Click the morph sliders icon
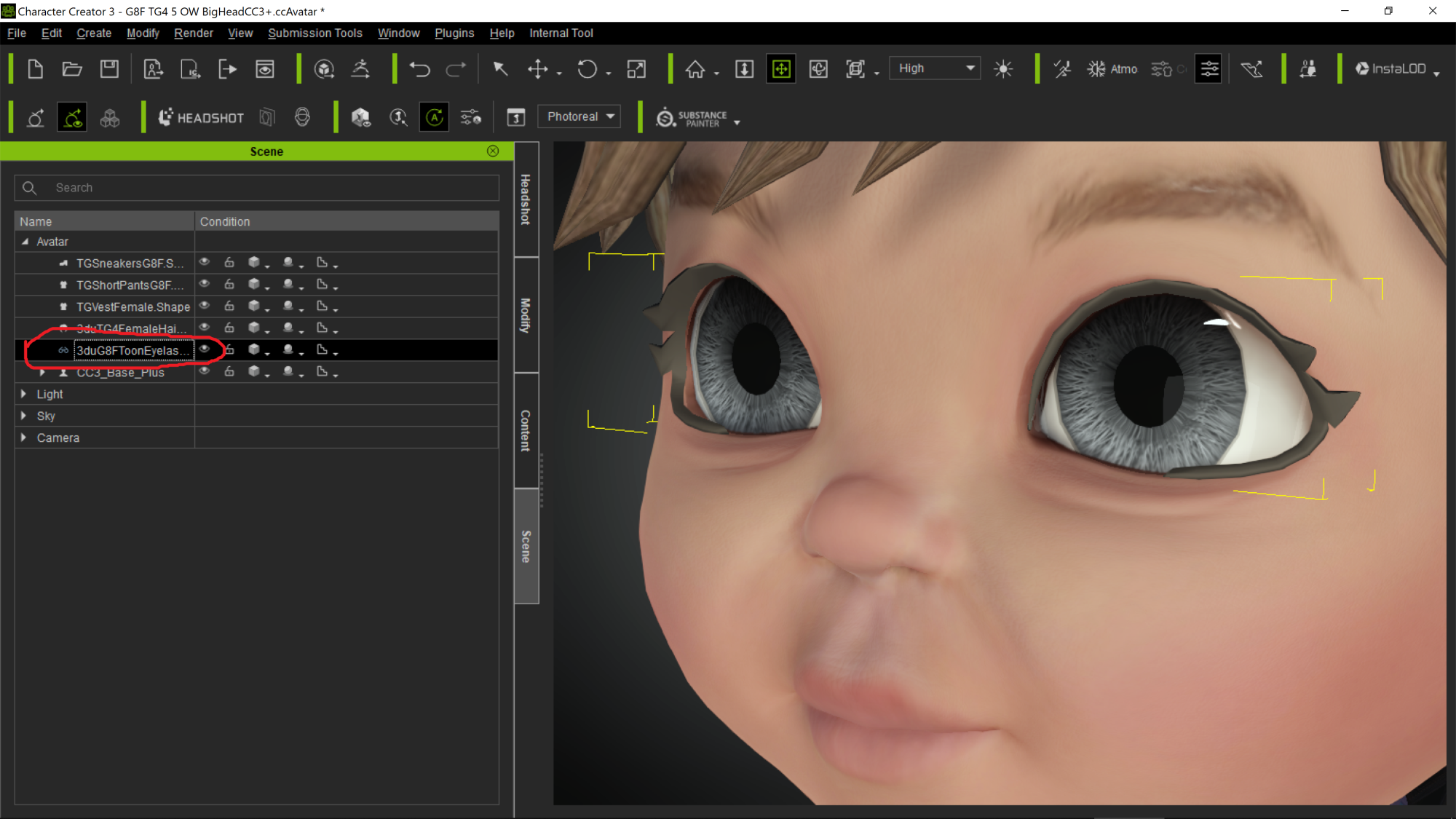 (471, 117)
